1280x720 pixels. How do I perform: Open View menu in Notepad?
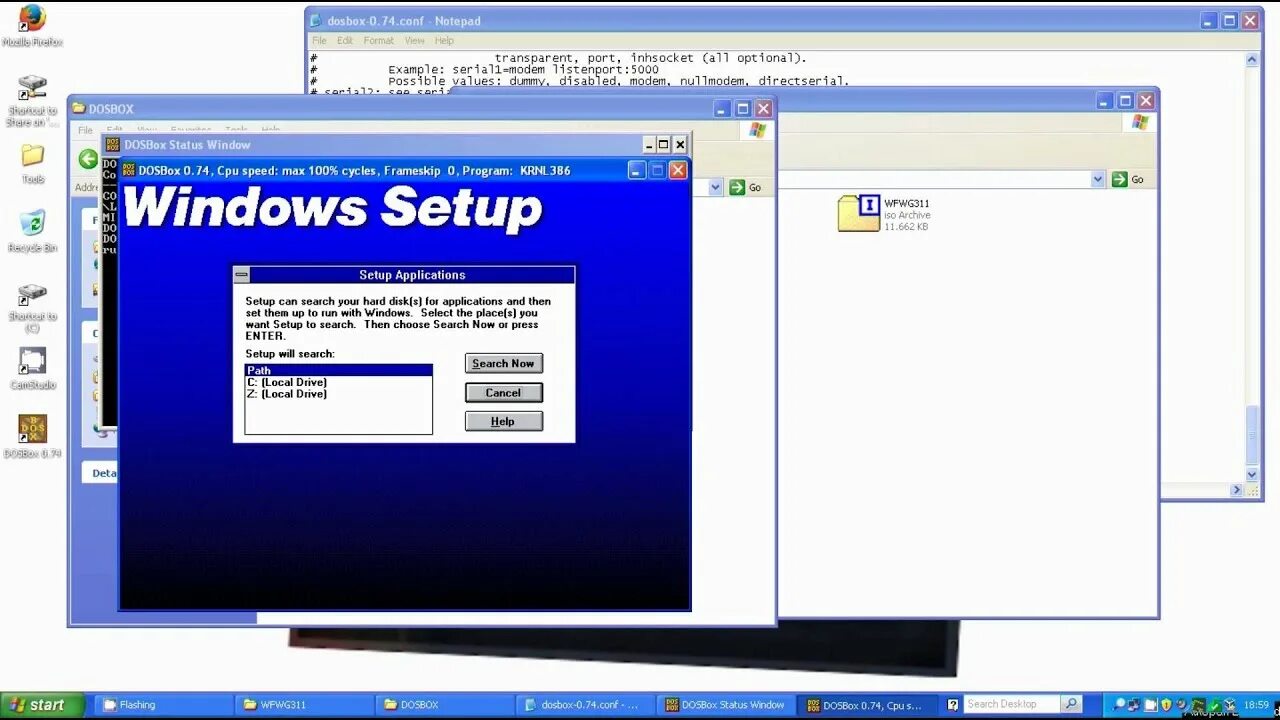point(414,41)
